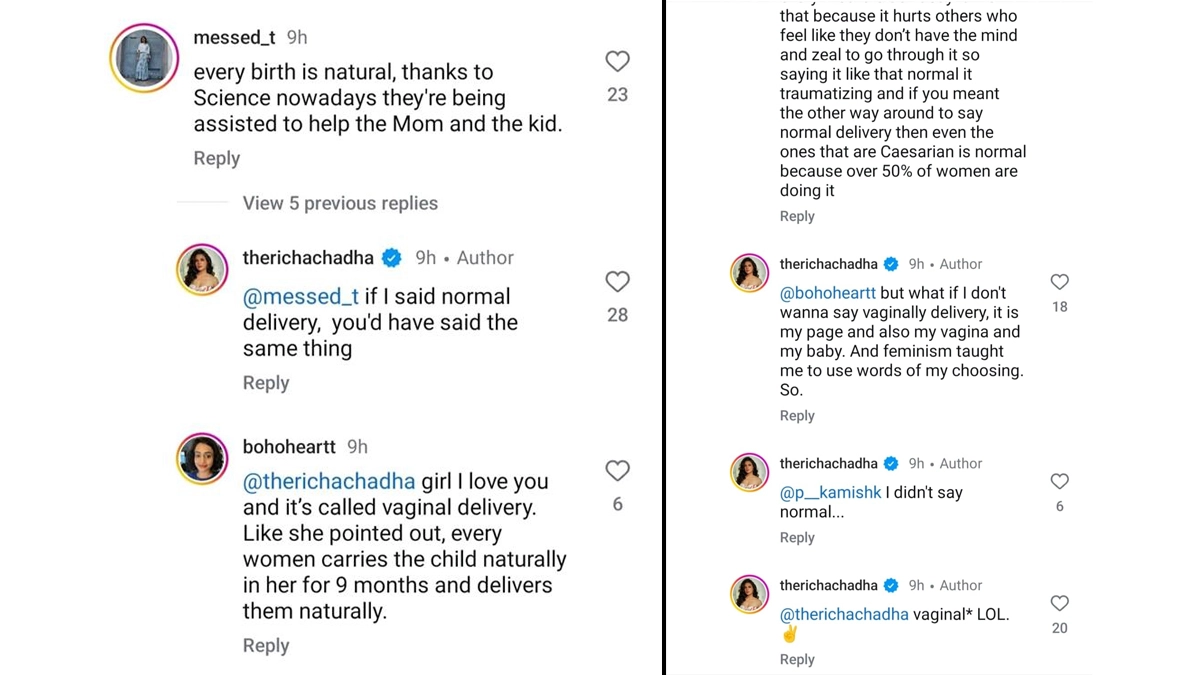
Task: Open messed_t's profile picture
Action: click(144, 59)
